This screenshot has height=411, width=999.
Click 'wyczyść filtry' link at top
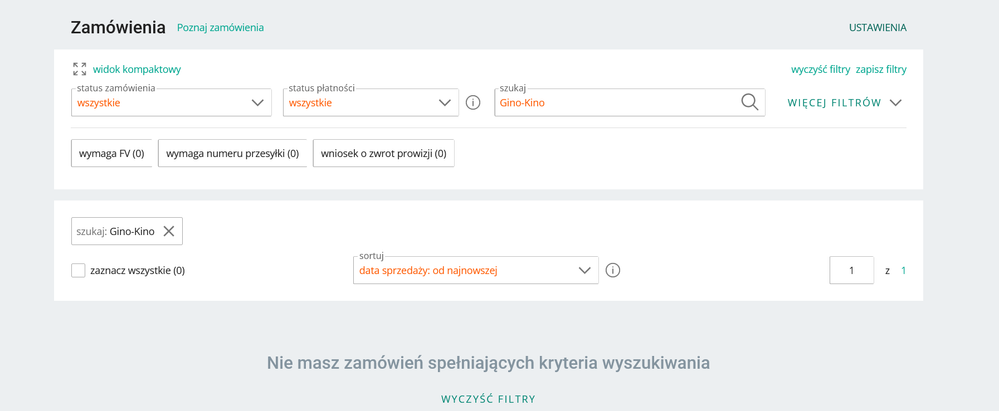click(820, 70)
